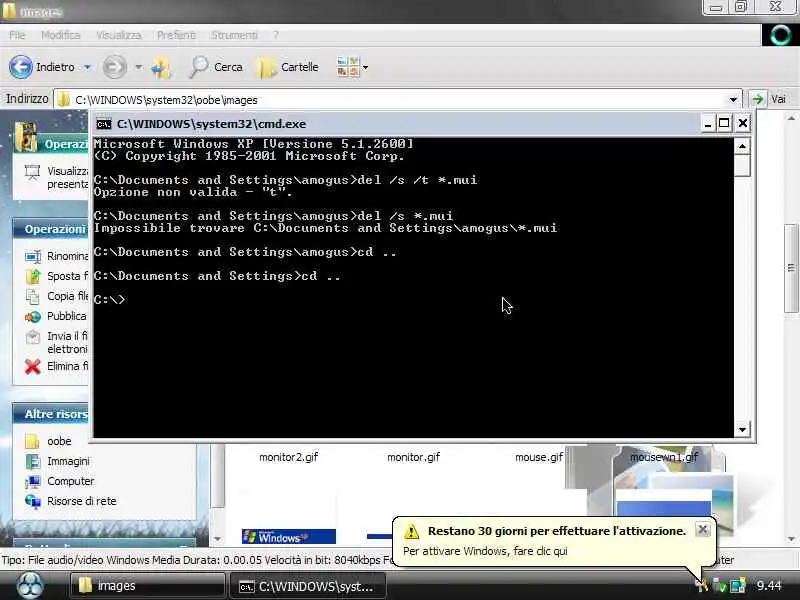Click Elimina file red X icon
Viewport: 800px width, 600px height.
tap(33, 366)
